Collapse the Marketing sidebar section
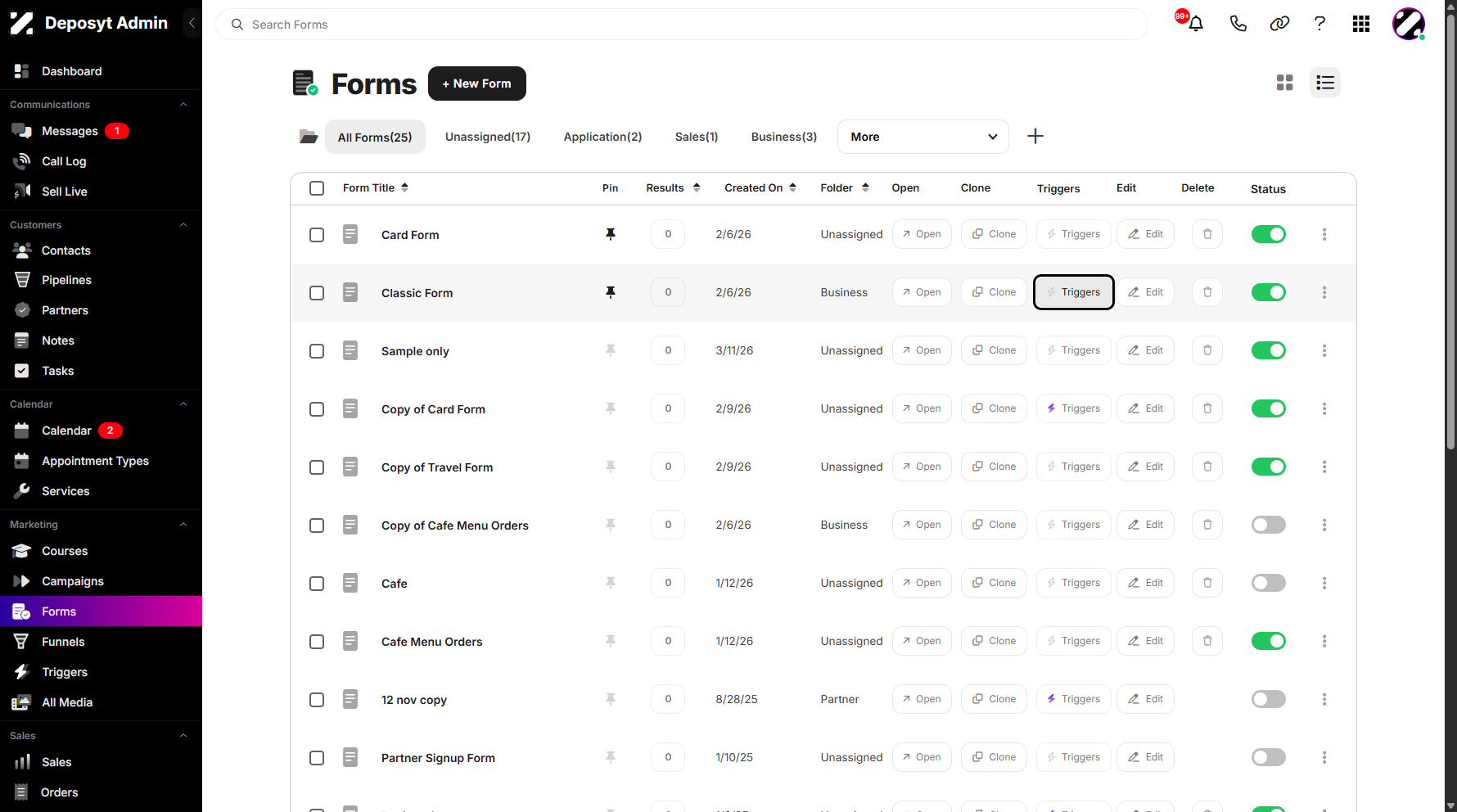Viewport: 1457px width, 812px height. (x=183, y=525)
